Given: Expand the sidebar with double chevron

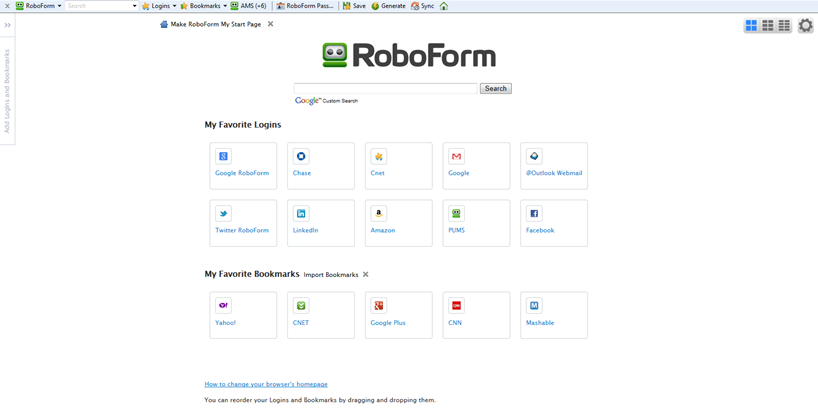Looking at the screenshot, I should coord(7,25).
